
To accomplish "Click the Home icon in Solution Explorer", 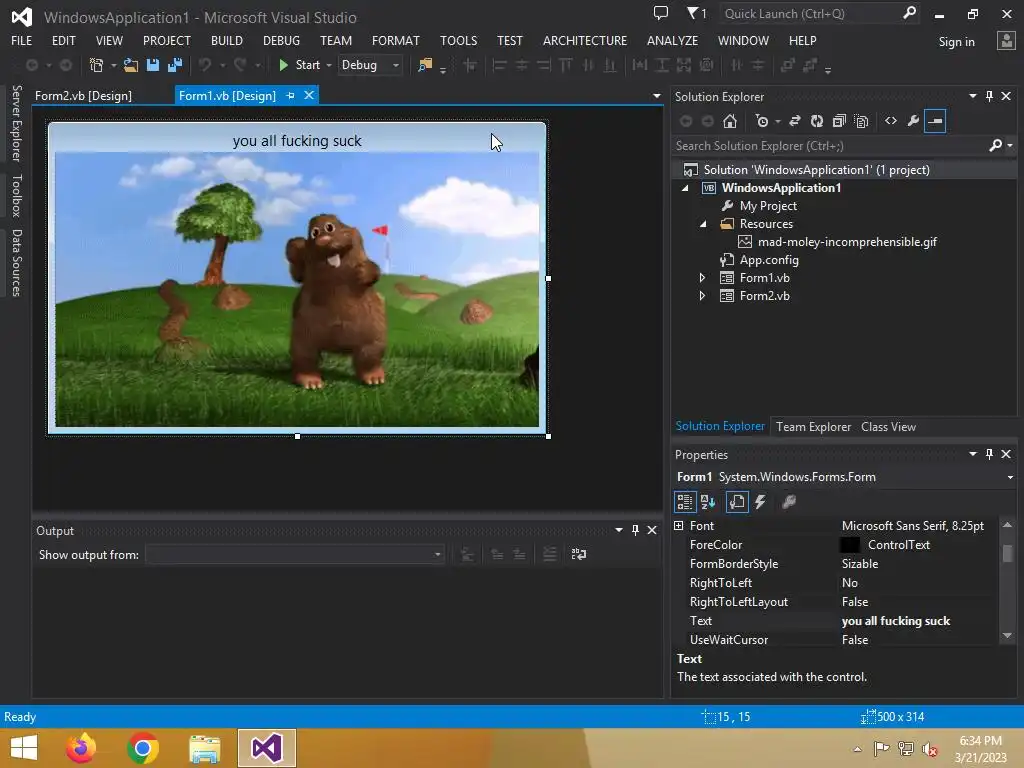I will coord(730,121).
